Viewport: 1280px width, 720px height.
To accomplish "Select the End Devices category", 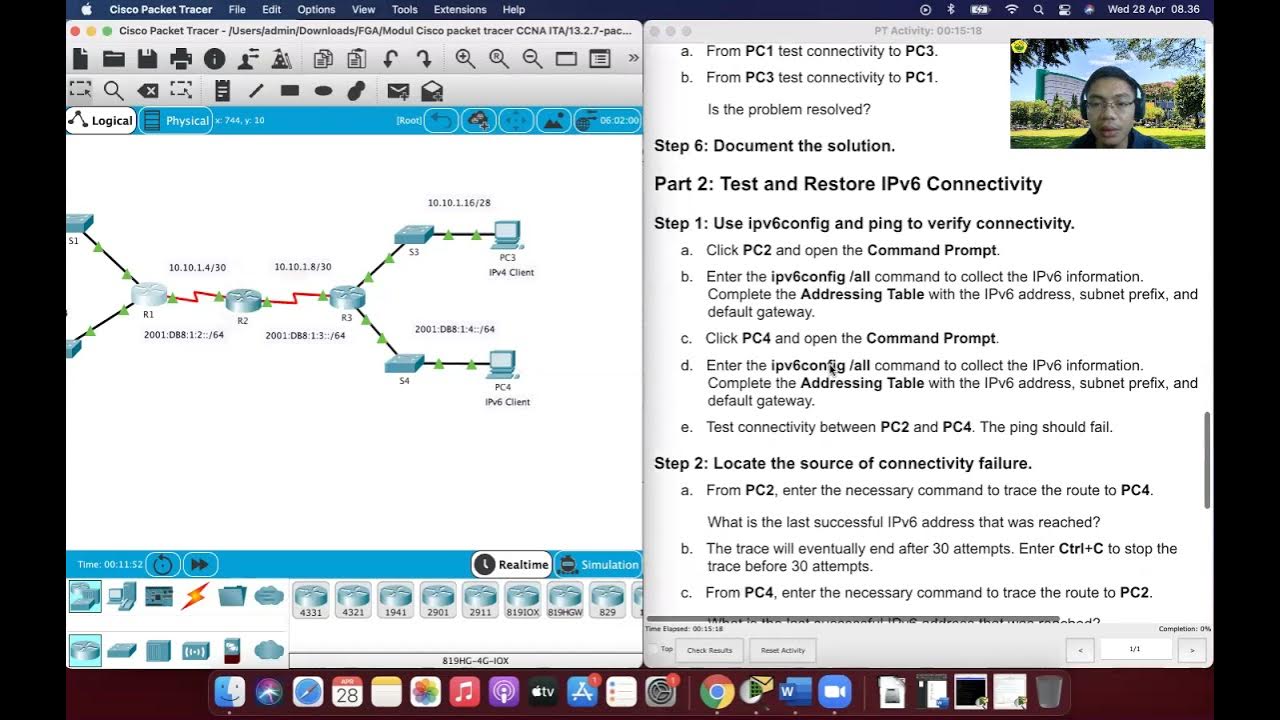I will 122,596.
